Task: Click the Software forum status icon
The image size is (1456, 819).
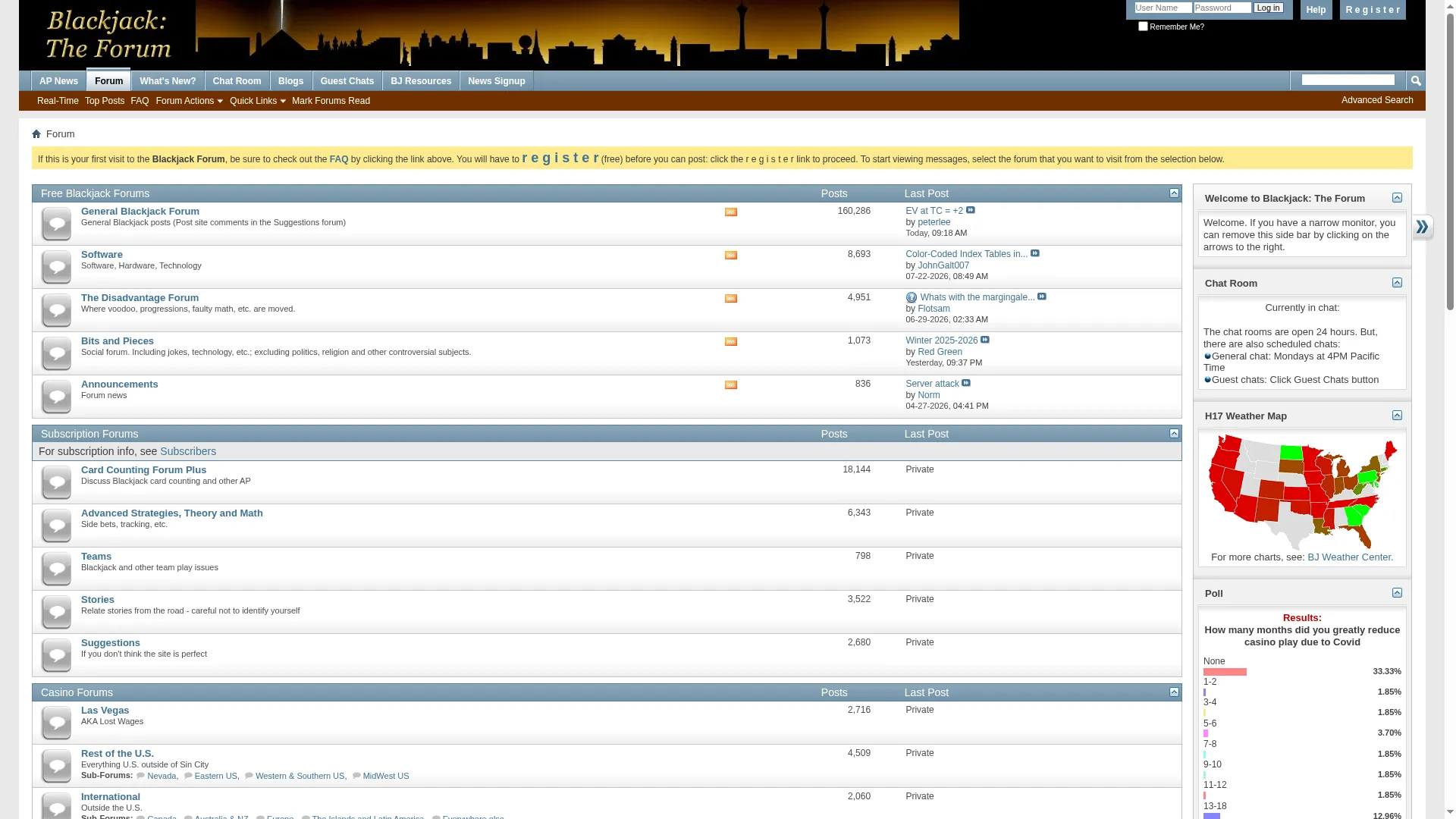Action: (56, 267)
